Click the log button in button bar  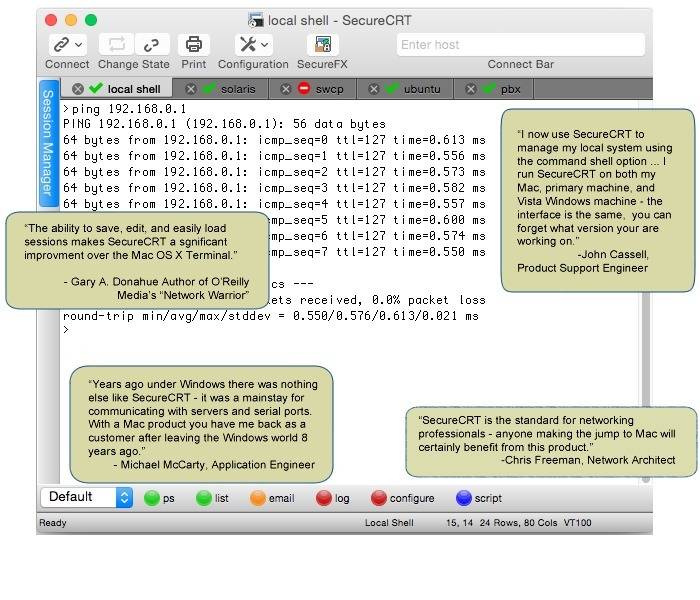tap(333, 498)
